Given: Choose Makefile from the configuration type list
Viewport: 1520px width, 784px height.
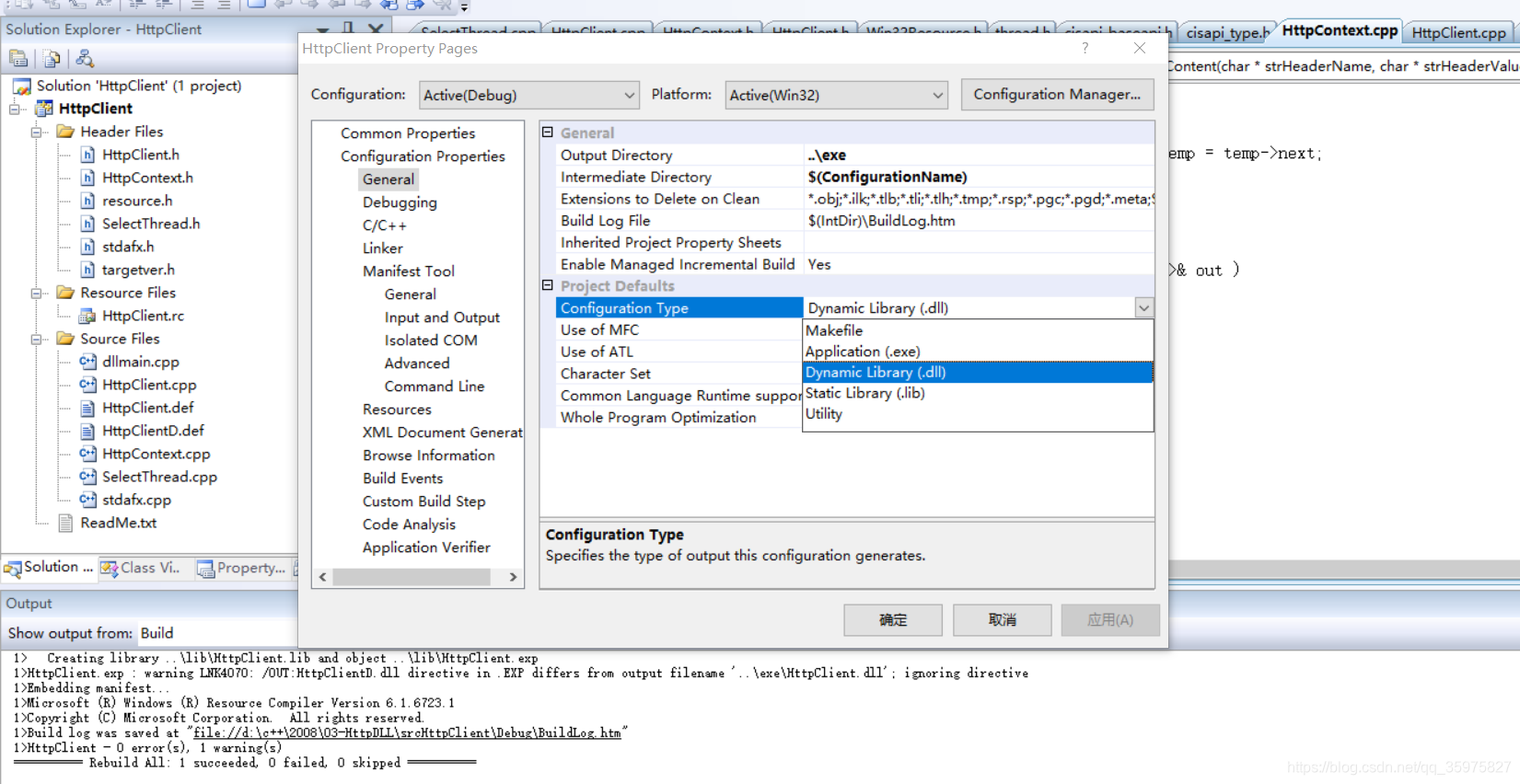Looking at the screenshot, I should tap(978, 330).
